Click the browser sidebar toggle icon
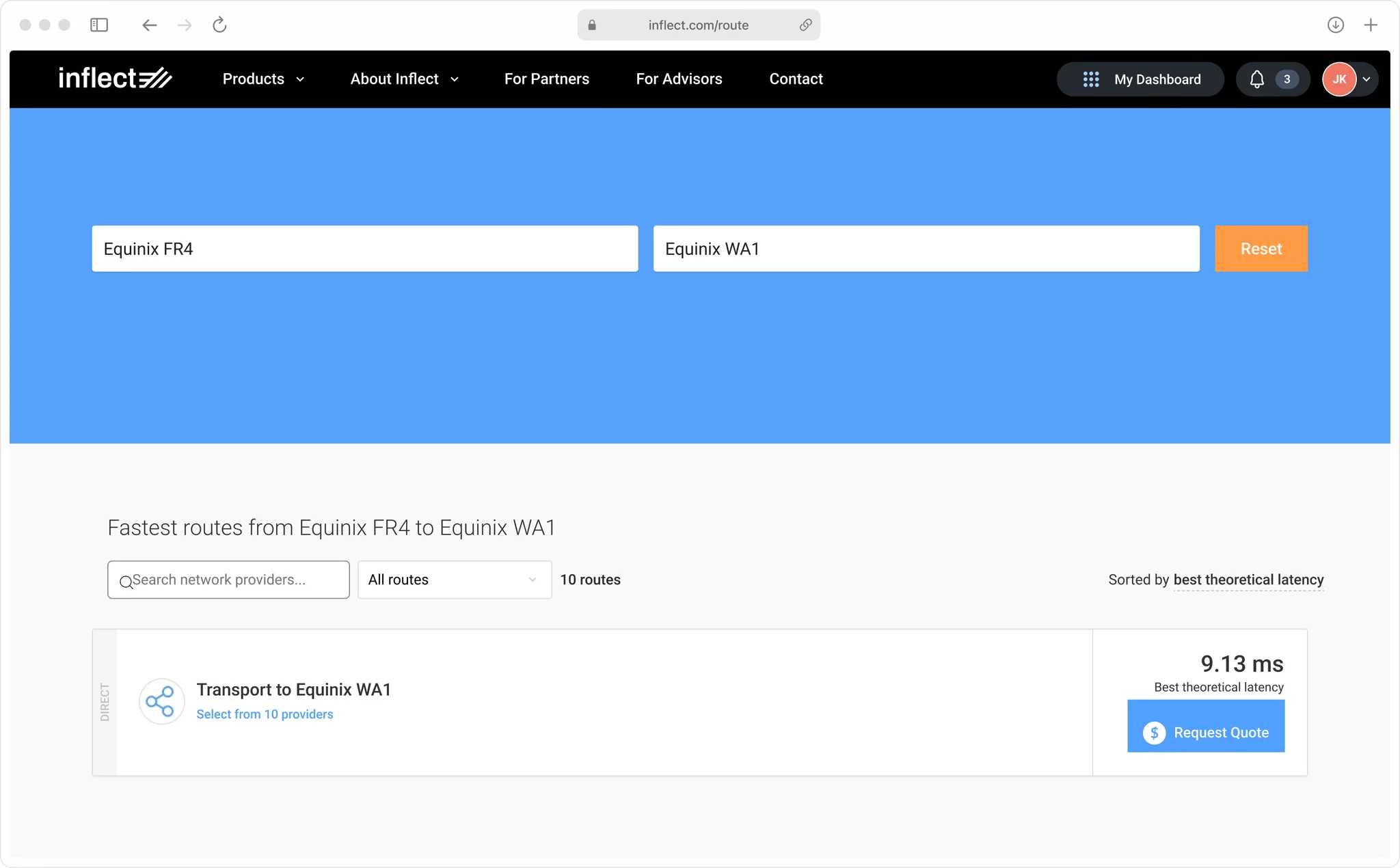This screenshot has height=868, width=1400. (x=99, y=25)
